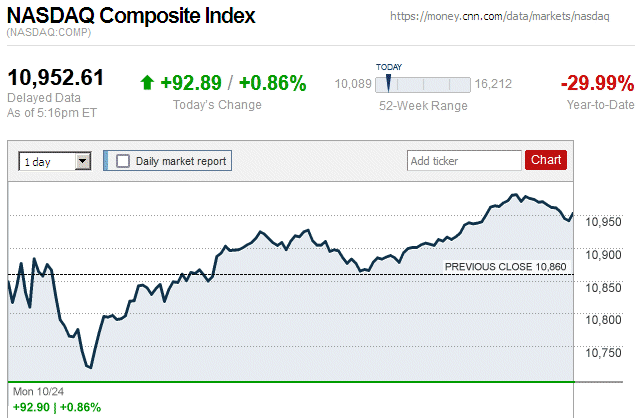
Task: Click the 52-week low value 10,089
Action: (353, 84)
